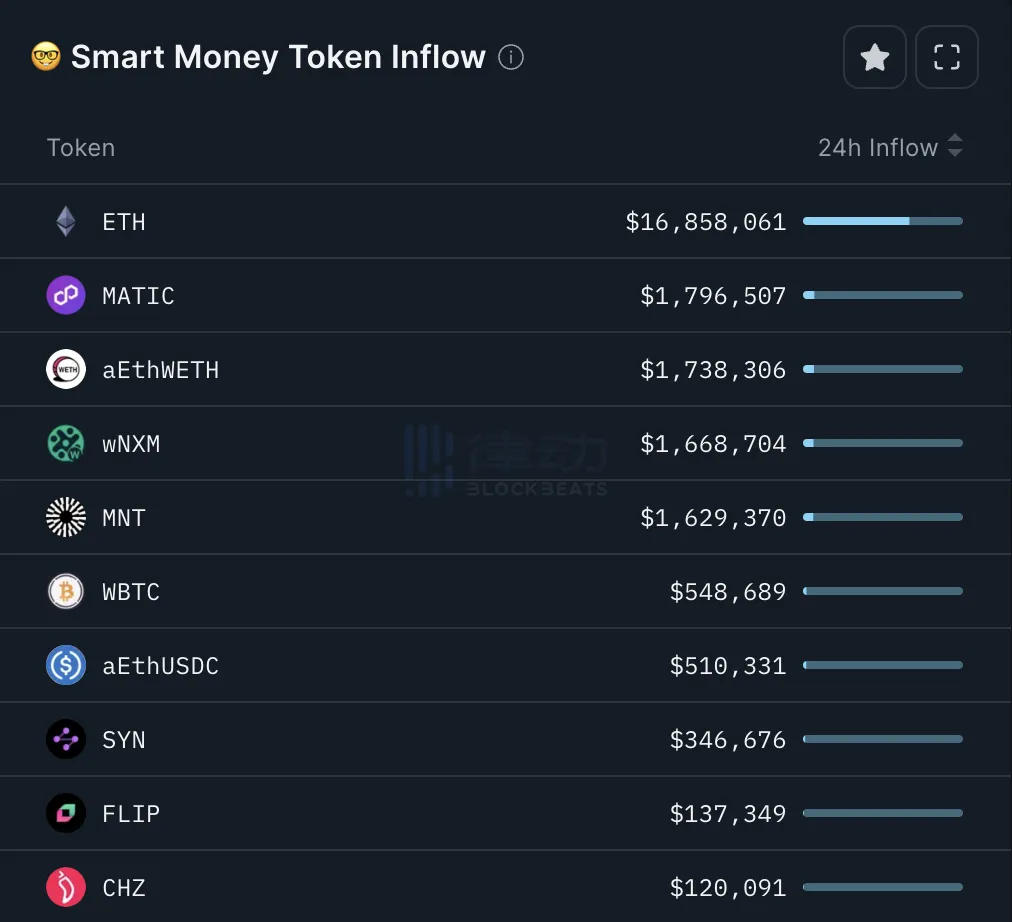Click the WBTC bitcoin icon

(66, 591)
